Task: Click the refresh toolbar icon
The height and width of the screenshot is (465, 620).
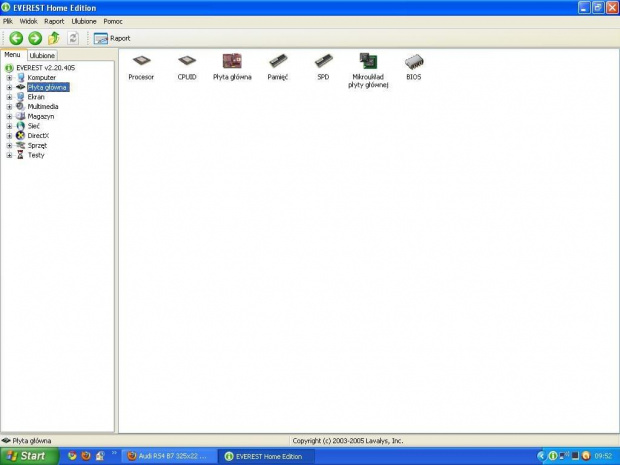Action: coord(73,38)
